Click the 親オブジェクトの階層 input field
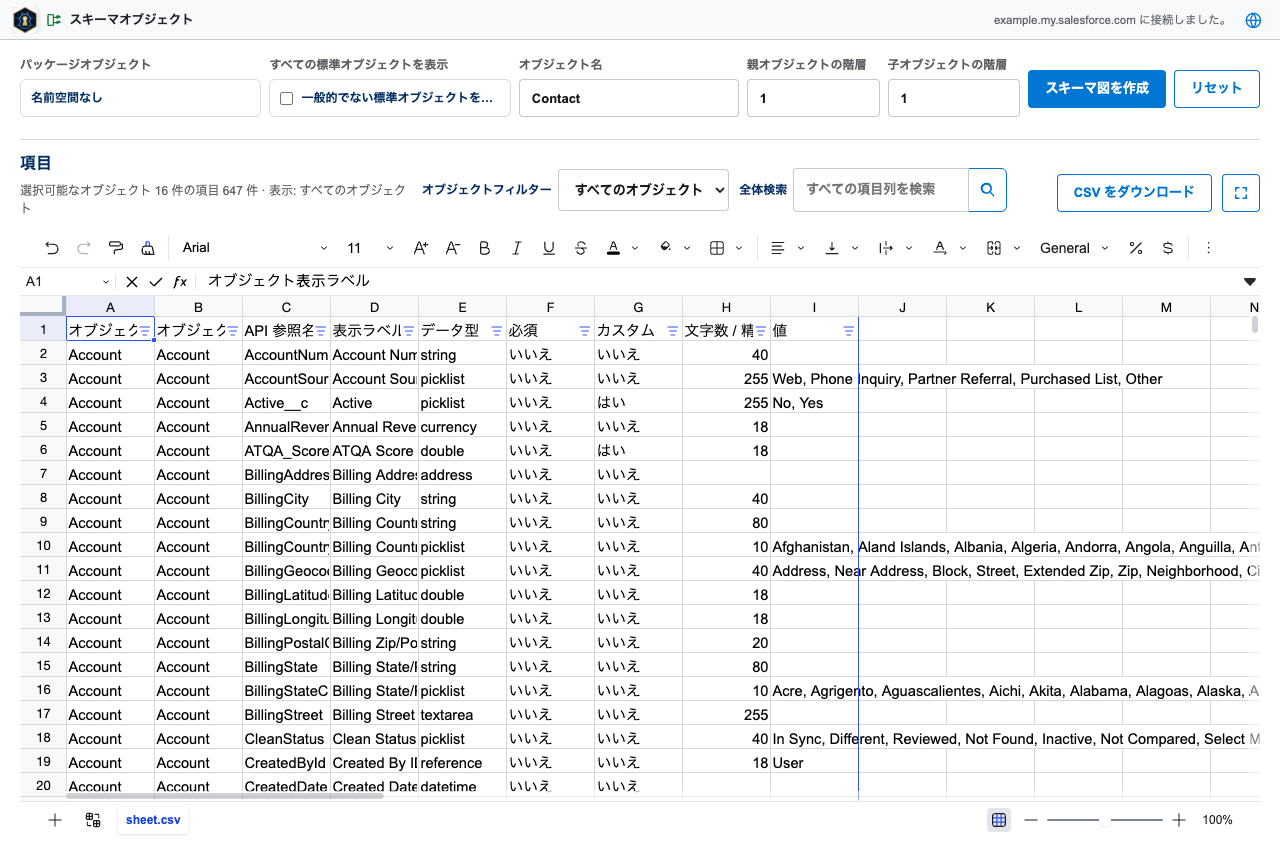 tap(813, 98)
